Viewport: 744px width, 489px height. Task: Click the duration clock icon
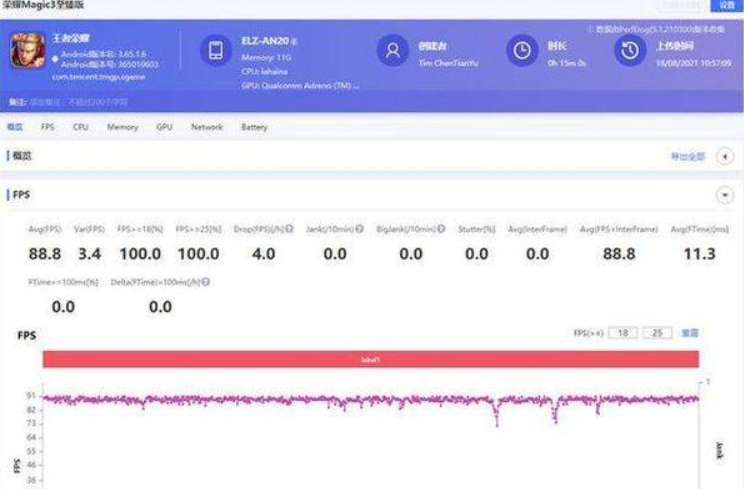[x=522, y=50]
